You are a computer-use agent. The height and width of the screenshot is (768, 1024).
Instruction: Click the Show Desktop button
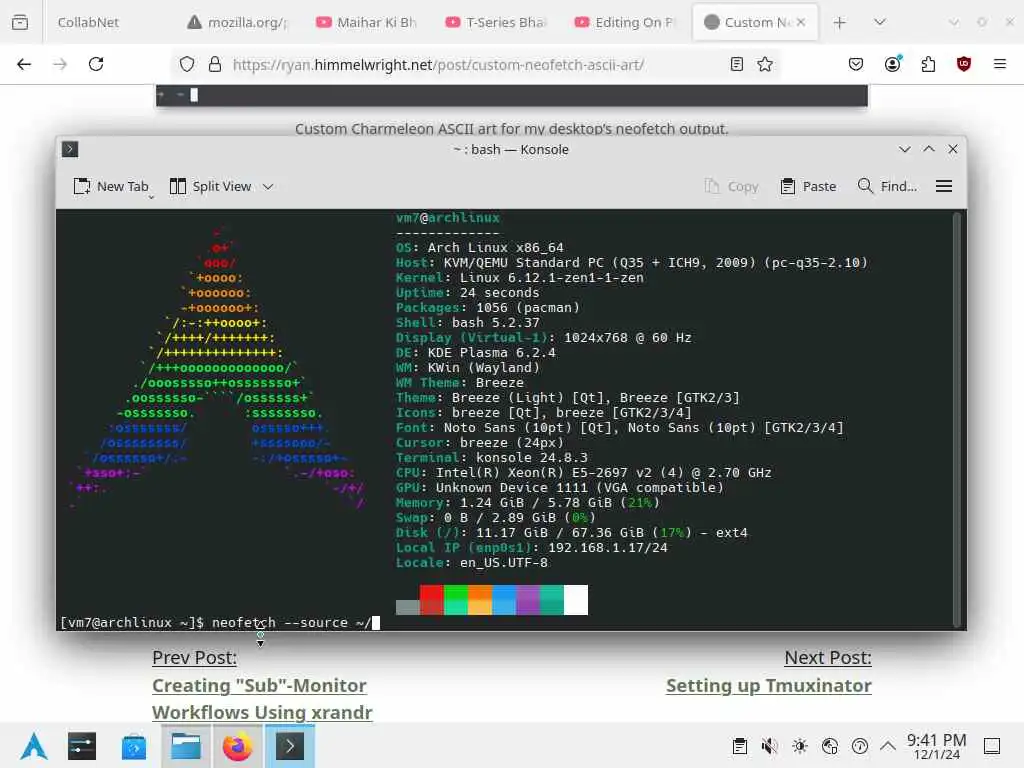992,746
